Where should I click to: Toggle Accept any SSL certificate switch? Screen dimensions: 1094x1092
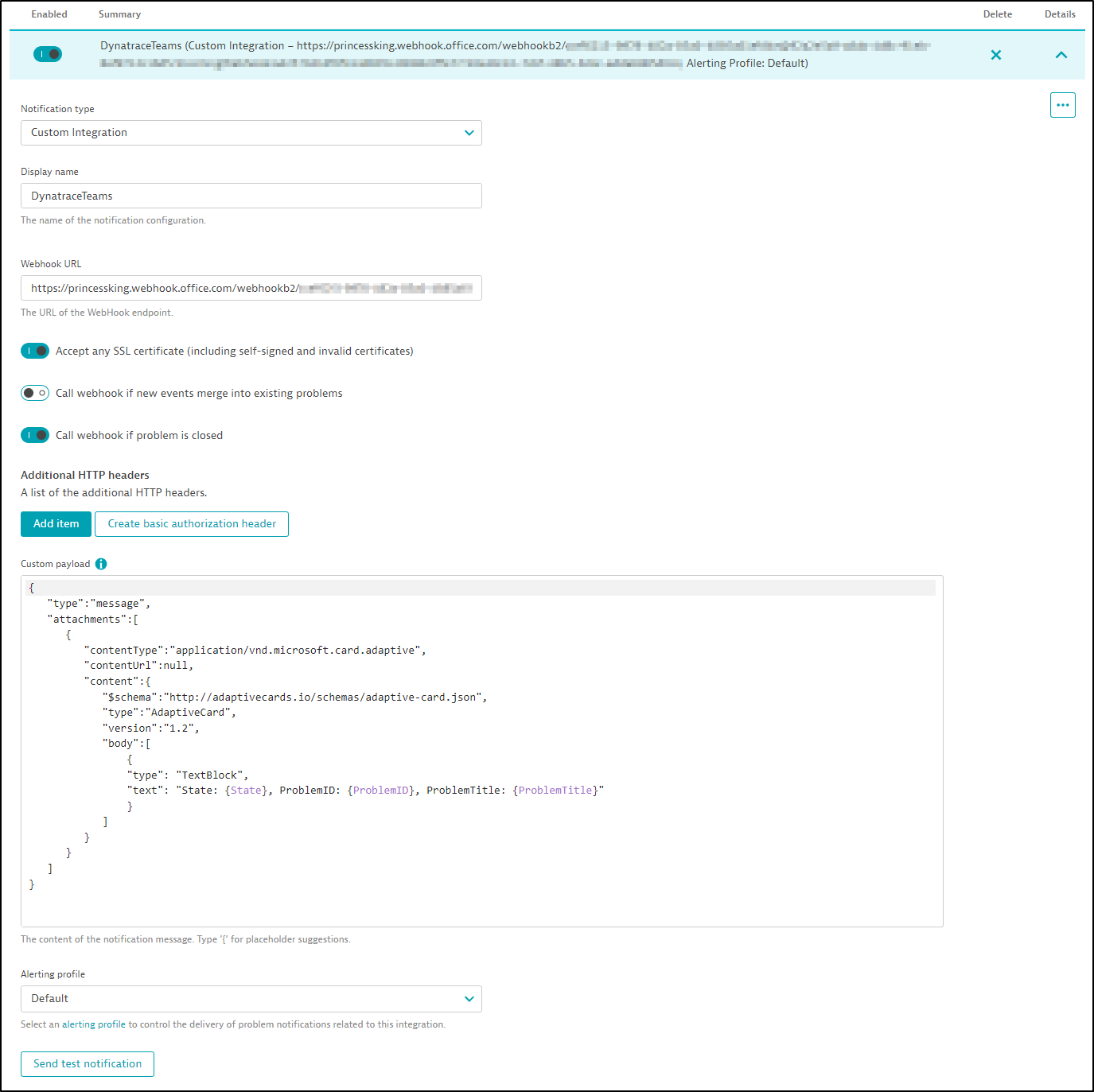point(35,351)
